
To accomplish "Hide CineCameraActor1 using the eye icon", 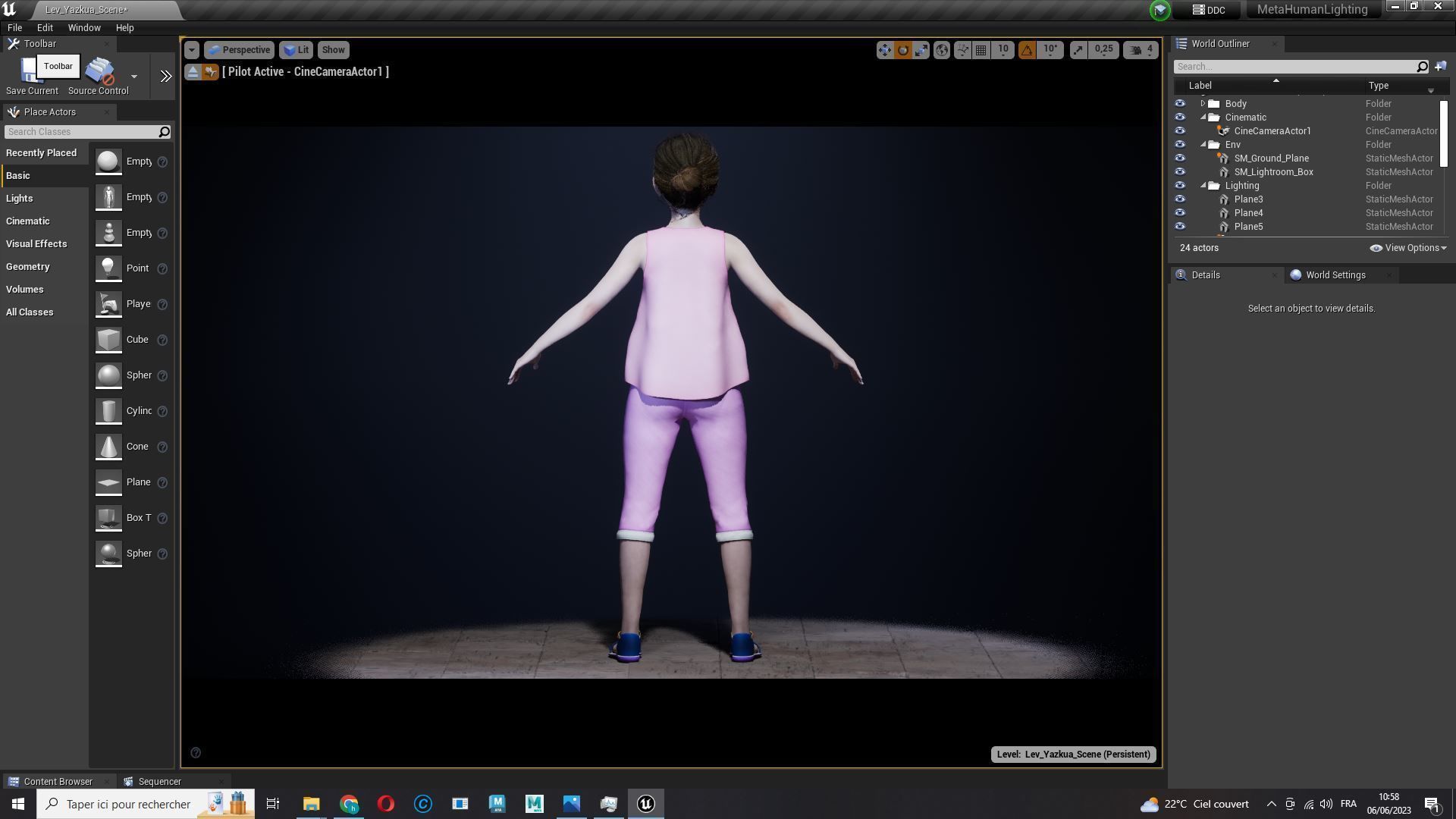I will [x=1180, y=131].
